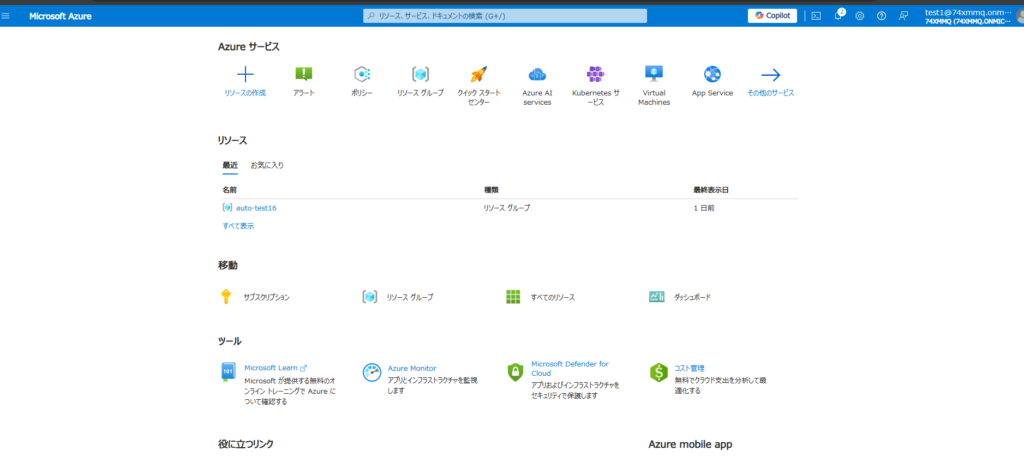Open the ポリシー service icon
The height and width of the screenshot is (457, 1024).
pyautogui.click(x=362, y=74)
